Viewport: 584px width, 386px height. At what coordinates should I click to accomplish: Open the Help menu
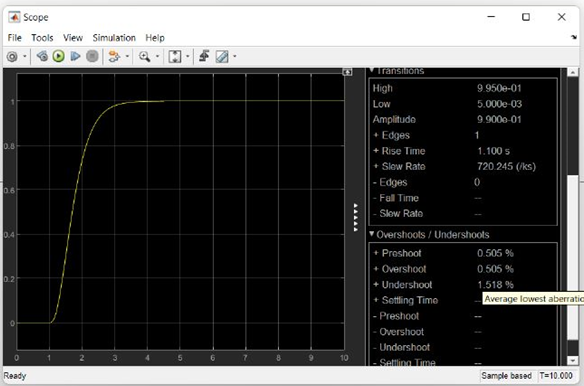coord(155,38)
